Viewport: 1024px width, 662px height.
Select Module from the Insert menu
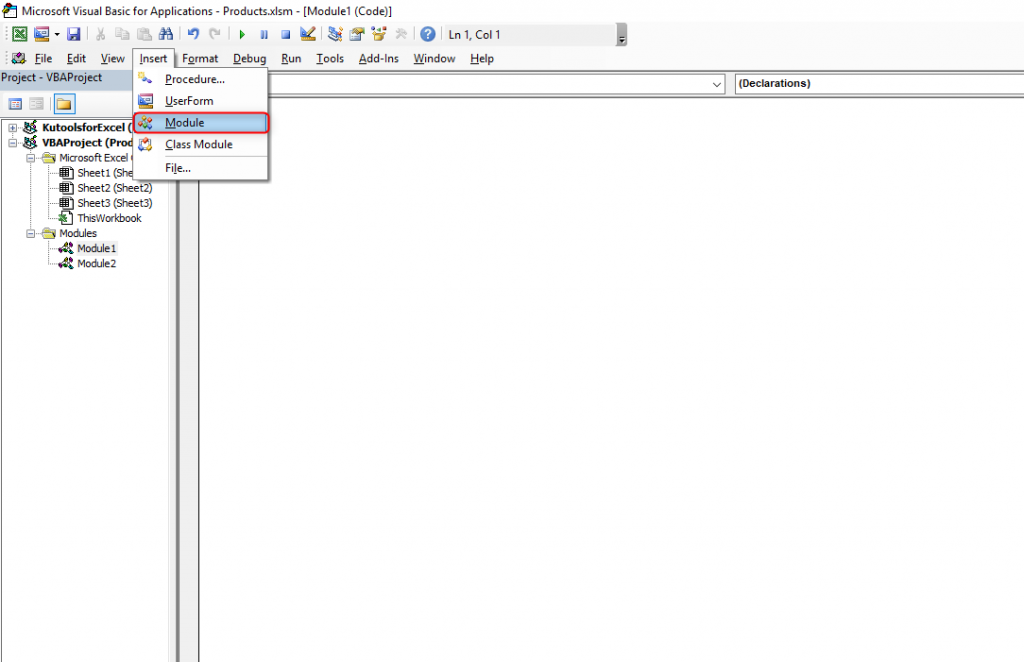[184, 123]
